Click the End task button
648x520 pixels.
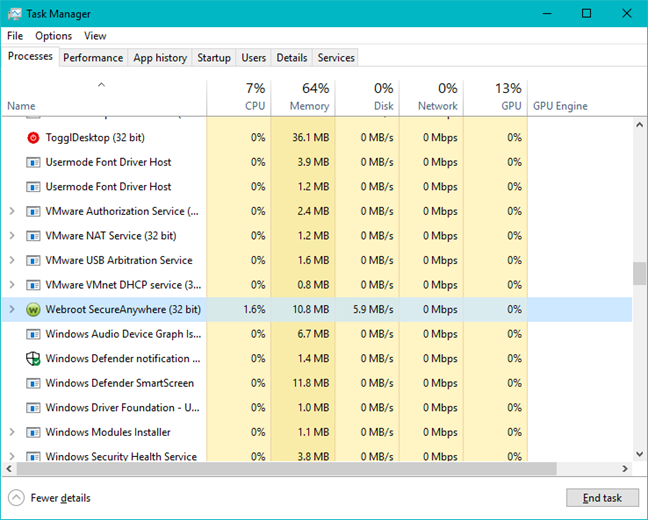[602, 498]
